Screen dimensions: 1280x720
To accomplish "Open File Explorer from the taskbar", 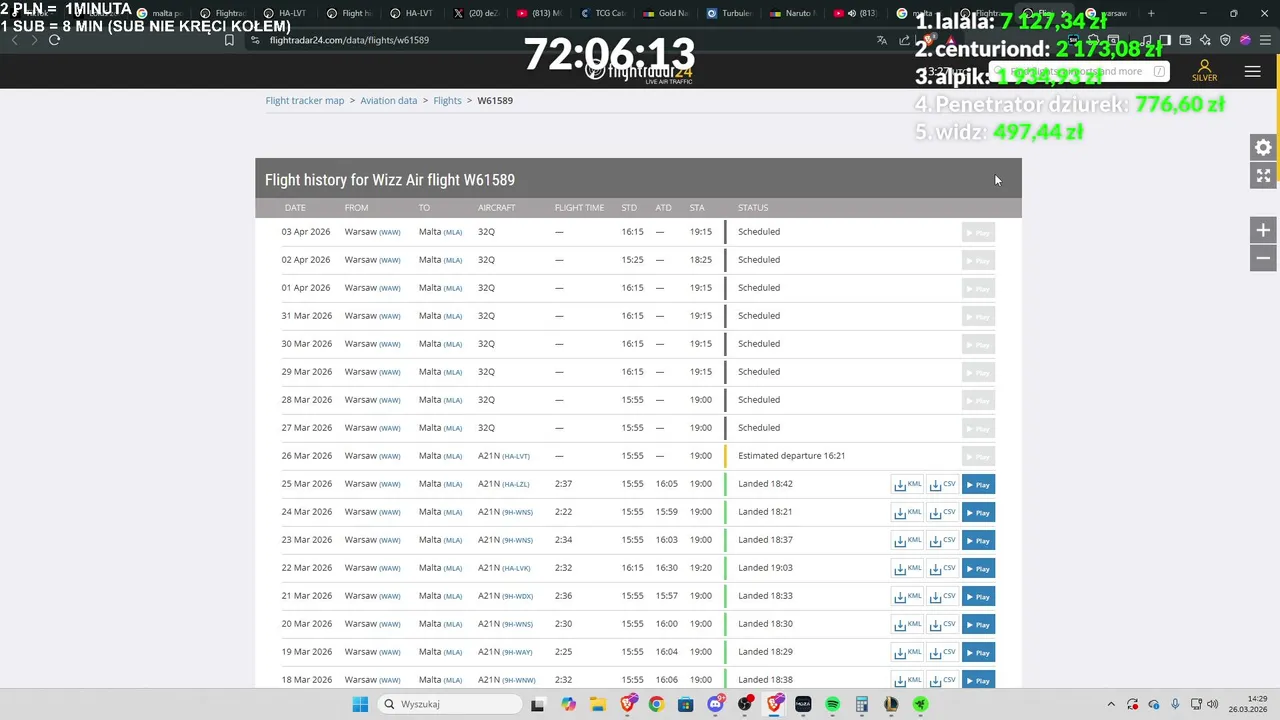I will click(597, 704).
